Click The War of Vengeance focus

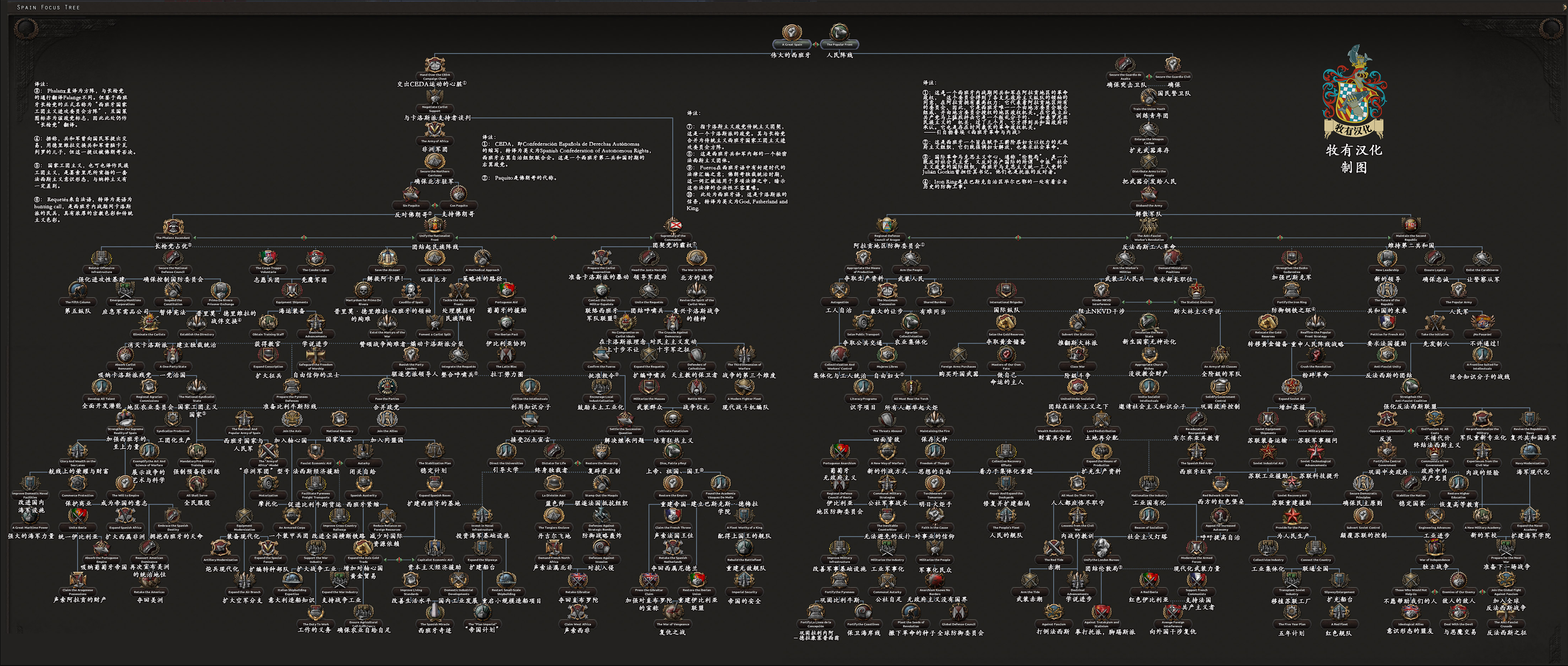673,616
